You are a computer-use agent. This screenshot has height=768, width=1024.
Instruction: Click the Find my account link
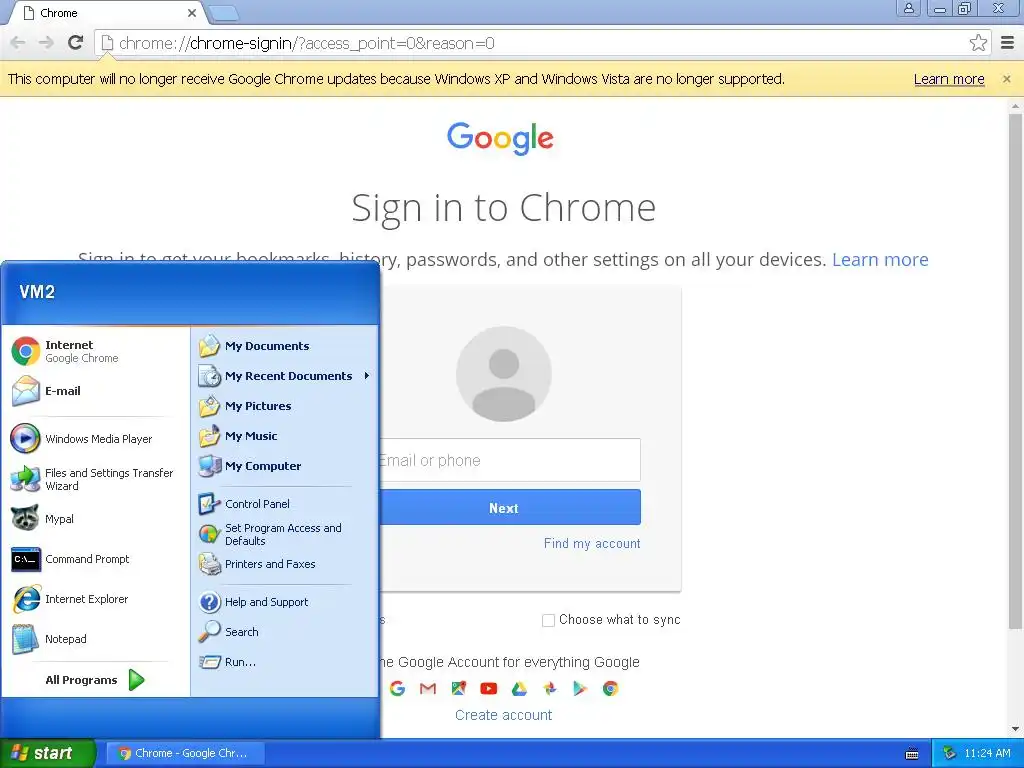click(592, 543)
